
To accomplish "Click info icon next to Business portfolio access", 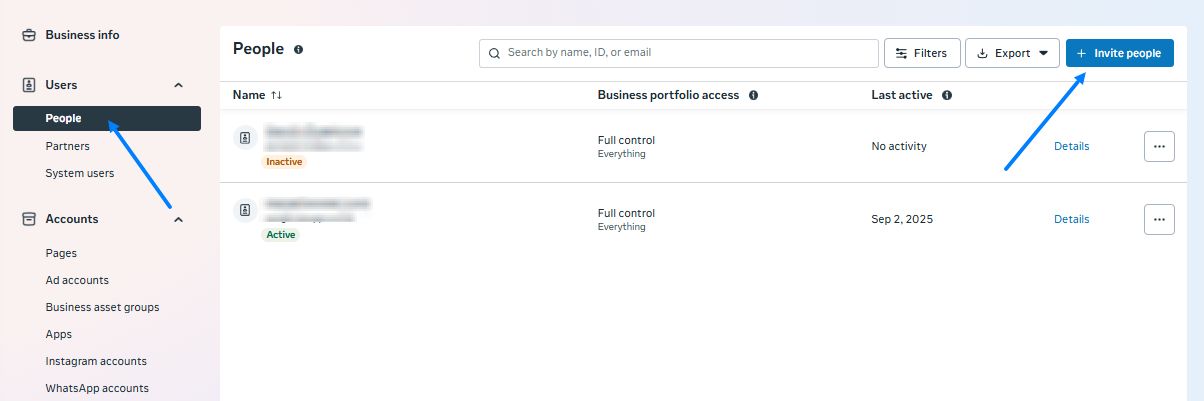I will [753, 95].
